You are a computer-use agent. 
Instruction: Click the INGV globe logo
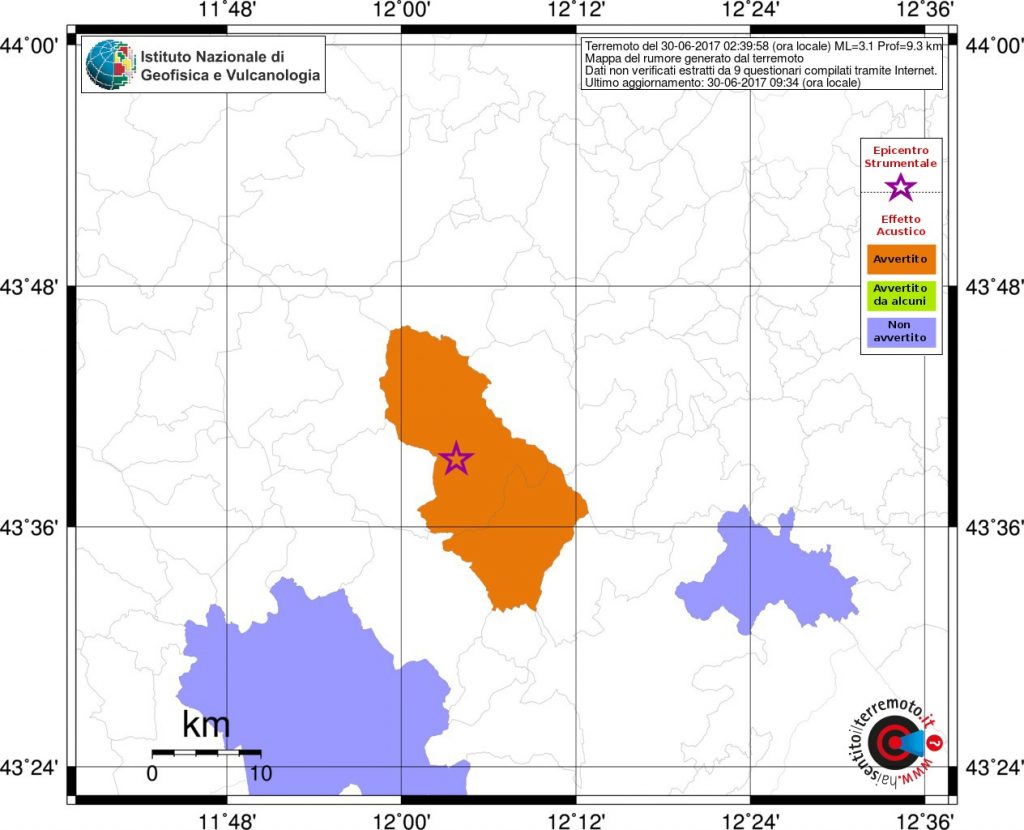108,66
